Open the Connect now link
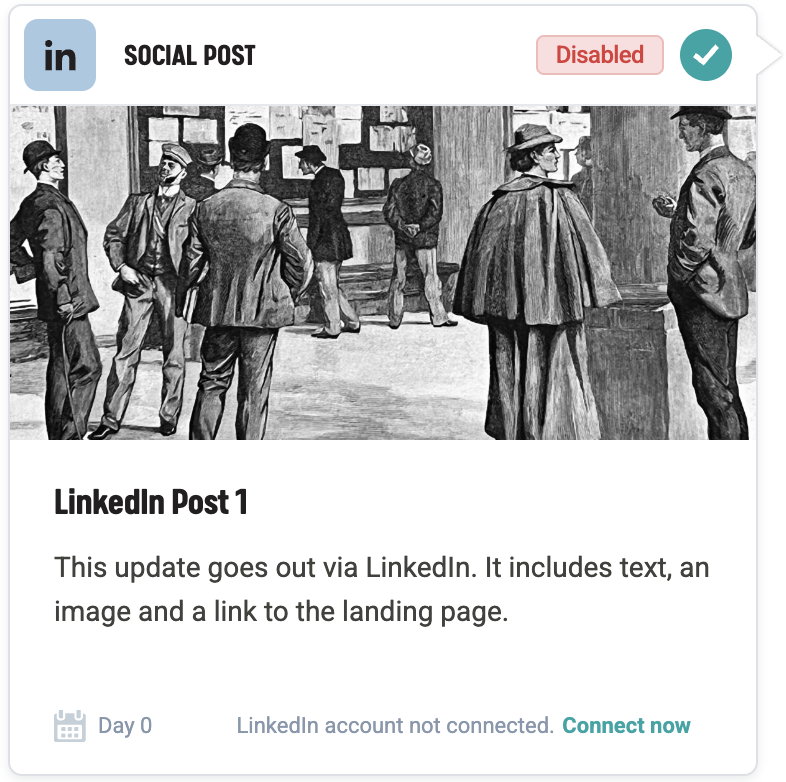Image resolution: width=786 pixels, height=782 pixels. [626, 725]
